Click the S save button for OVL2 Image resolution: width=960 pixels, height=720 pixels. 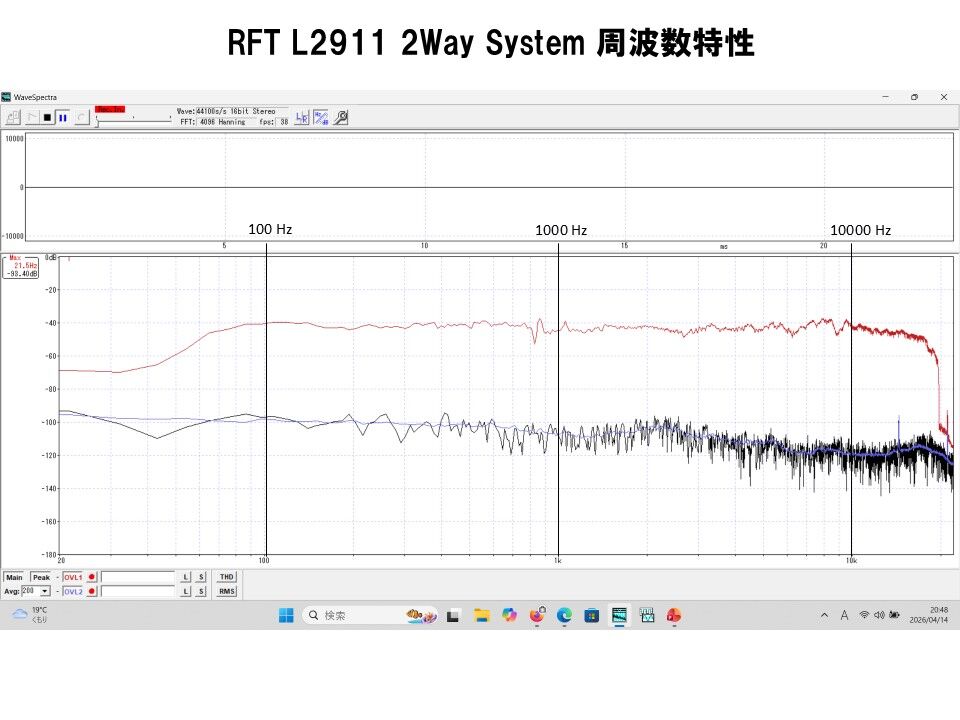coord(201,591)
